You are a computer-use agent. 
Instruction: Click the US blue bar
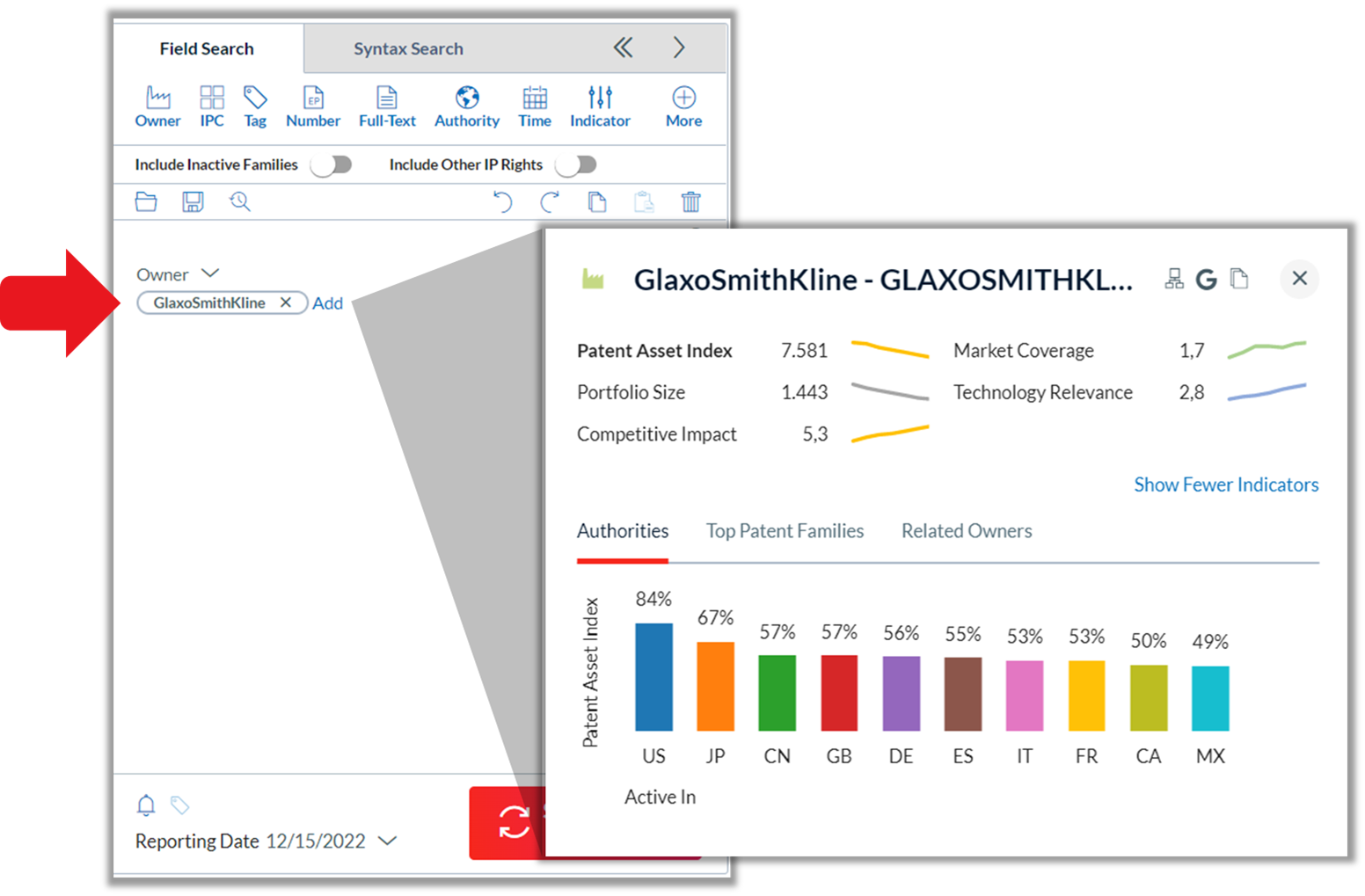(653, 677)
